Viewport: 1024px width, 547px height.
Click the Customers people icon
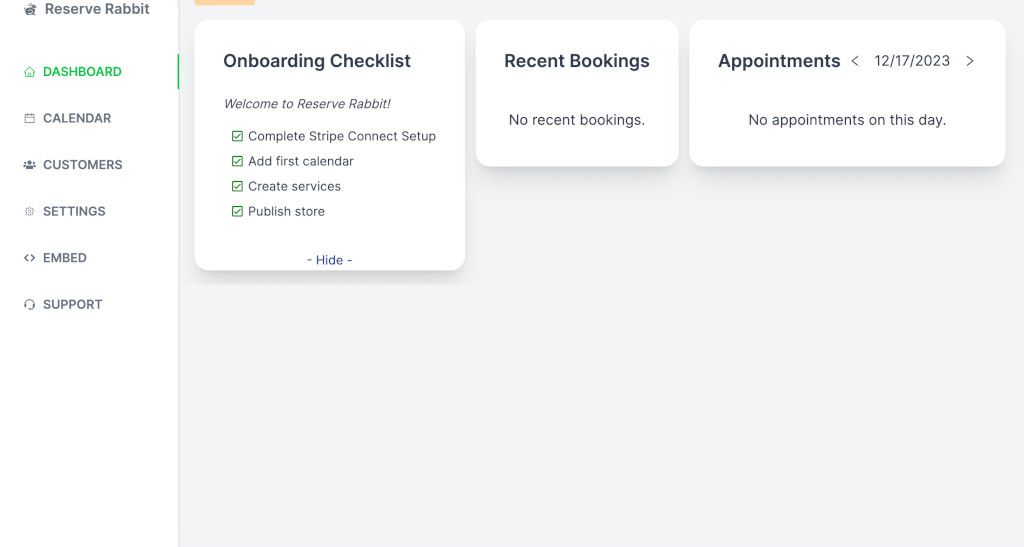pos(29,164)
